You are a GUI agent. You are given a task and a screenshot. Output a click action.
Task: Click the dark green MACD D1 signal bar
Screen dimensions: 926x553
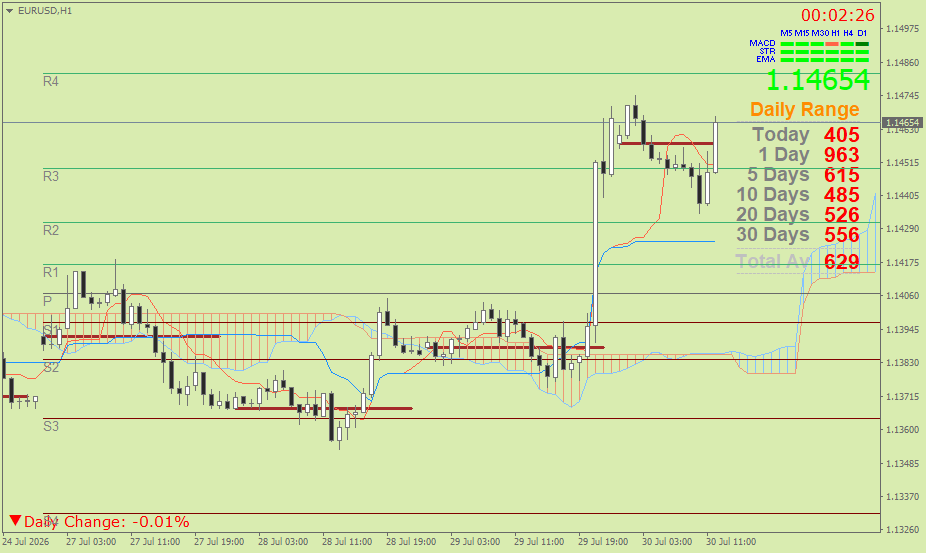click(x=862, y=44)
